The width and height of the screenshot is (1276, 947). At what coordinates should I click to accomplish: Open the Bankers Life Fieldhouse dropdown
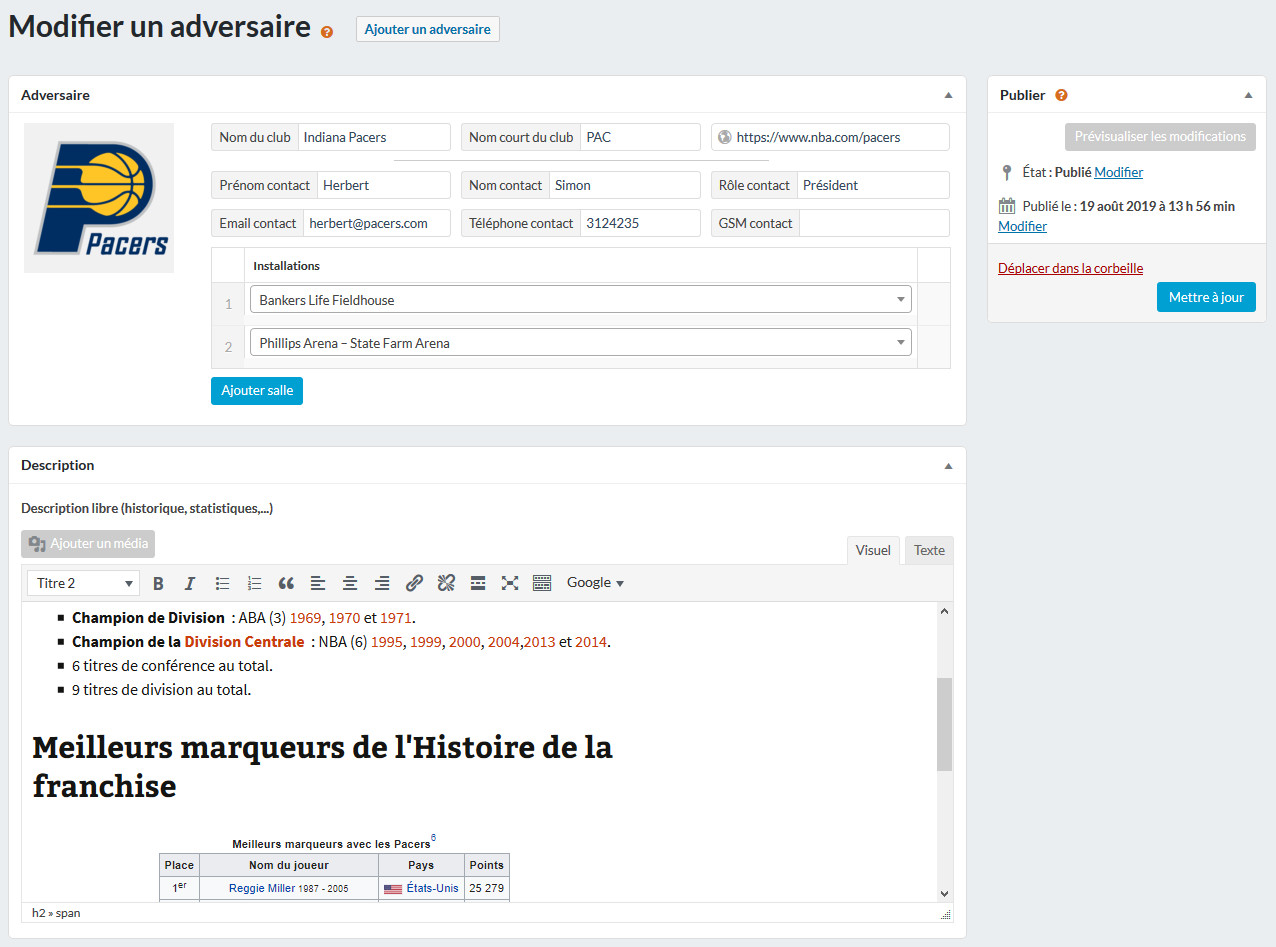(x=581, y=300)
